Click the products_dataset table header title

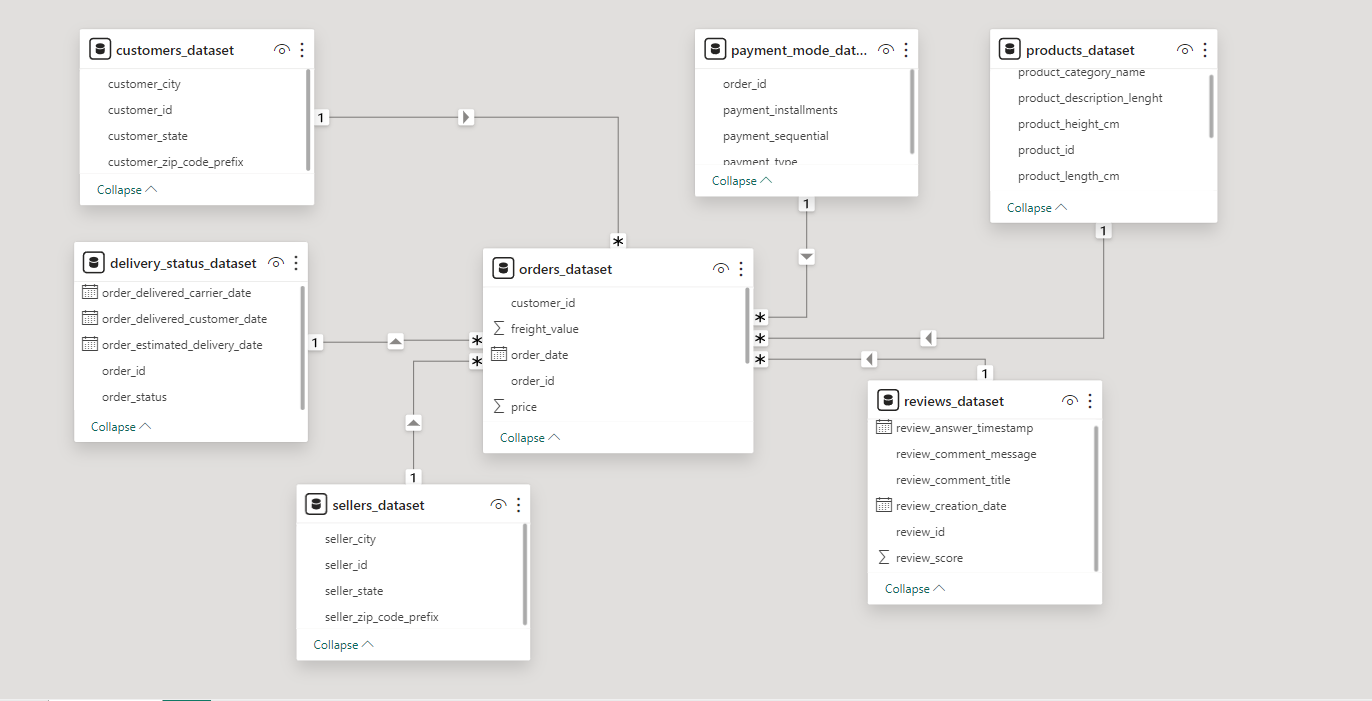(x=1080, y=50)
